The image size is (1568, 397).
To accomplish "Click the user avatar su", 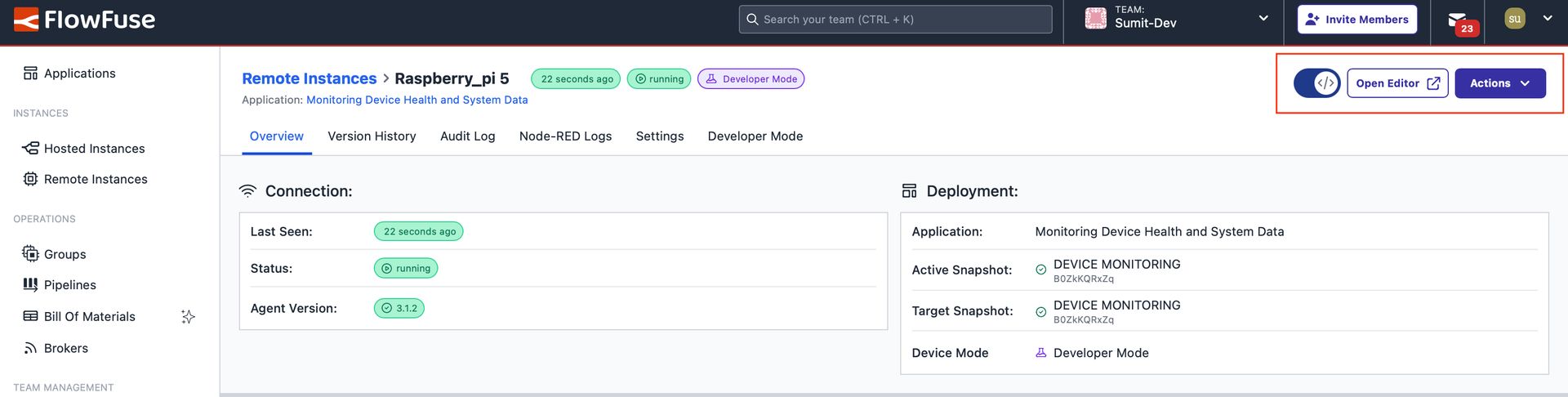I will (1514, 18).
